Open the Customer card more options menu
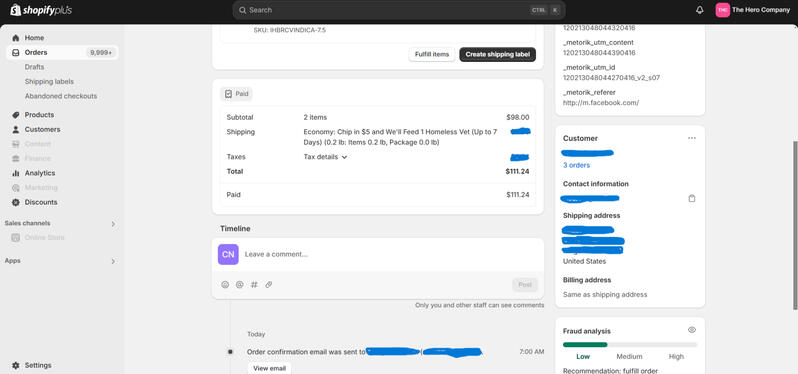The width and height of the screenshot is (798, 374). click(692, 138)
